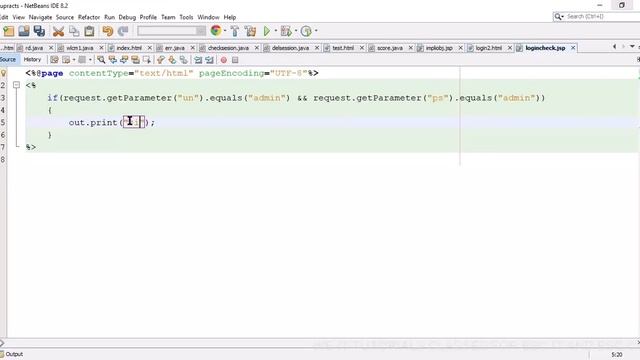Open the Help menu
The width and height of the screenshot is (640, 360).
point(230,17)
